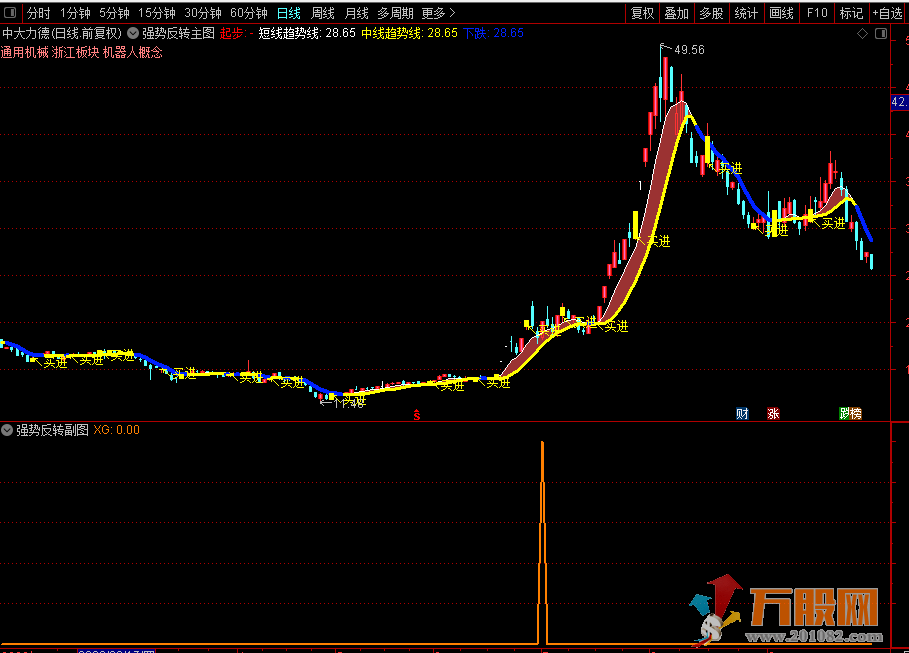Click the 下跌: 28.65 indicator value
The height and width of the screenshot is (653, 909).
click(x=493, y=33)
